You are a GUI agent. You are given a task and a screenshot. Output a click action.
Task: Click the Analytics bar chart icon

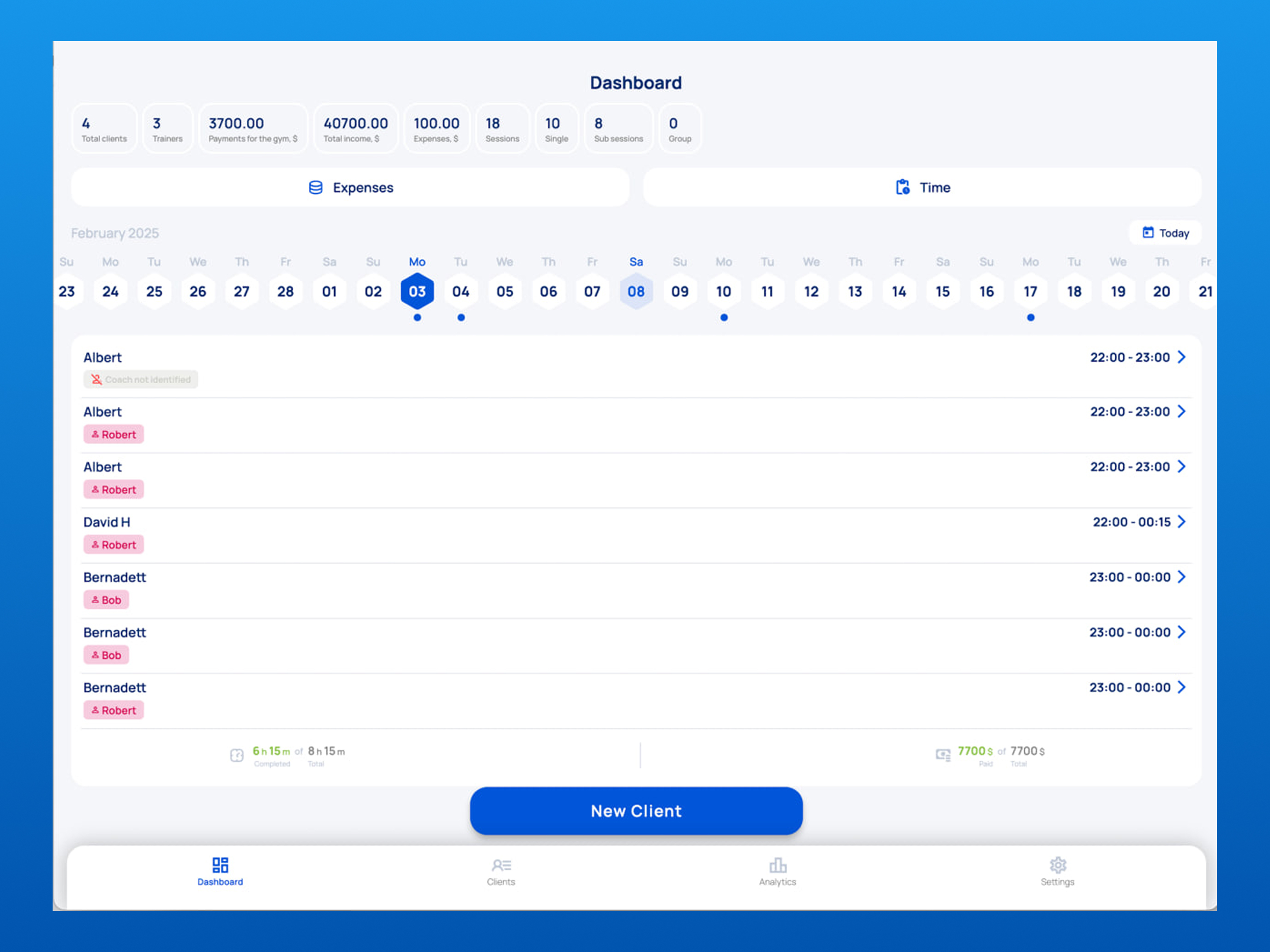tap(778, 865)
